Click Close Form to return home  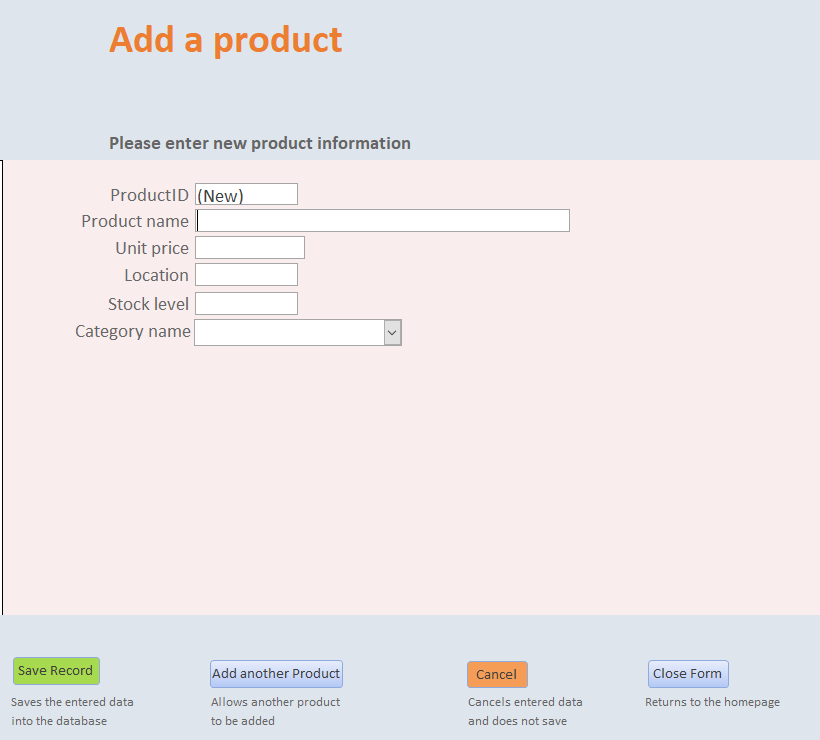tap(687, 673)
